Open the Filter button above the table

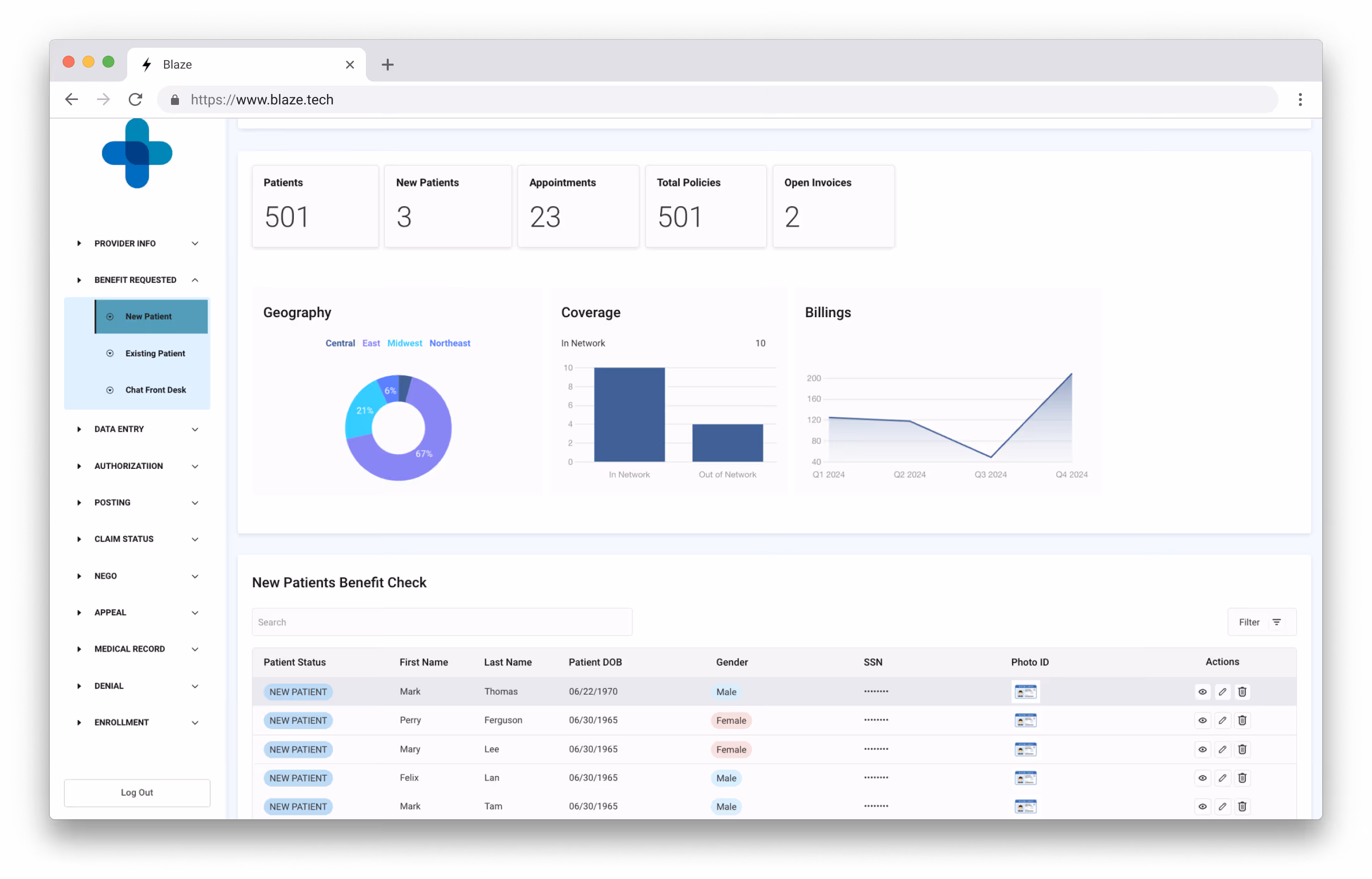1261,622
